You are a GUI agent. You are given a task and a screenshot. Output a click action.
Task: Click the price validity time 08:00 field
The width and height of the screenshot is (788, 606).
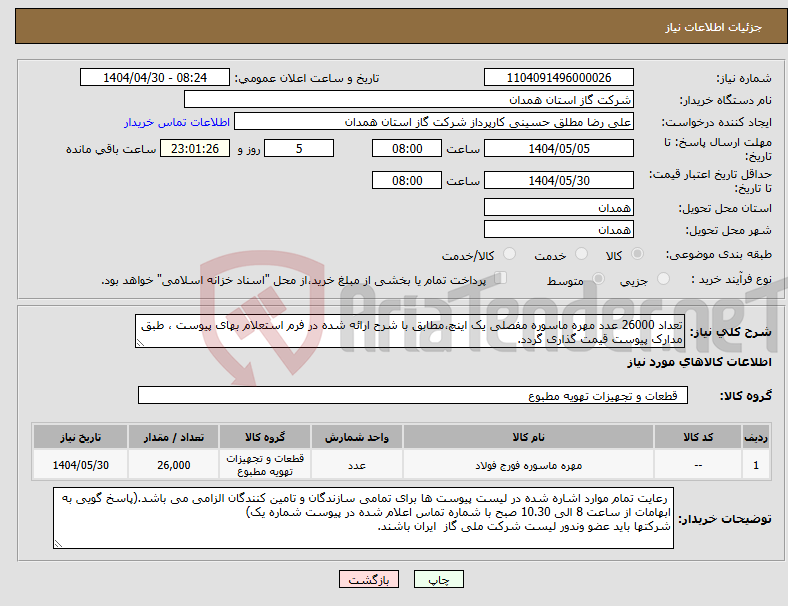(407, 180)
